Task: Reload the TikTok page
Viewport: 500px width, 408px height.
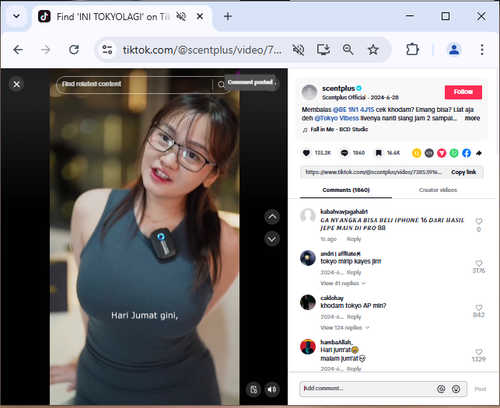Action: tap(74, 50)
